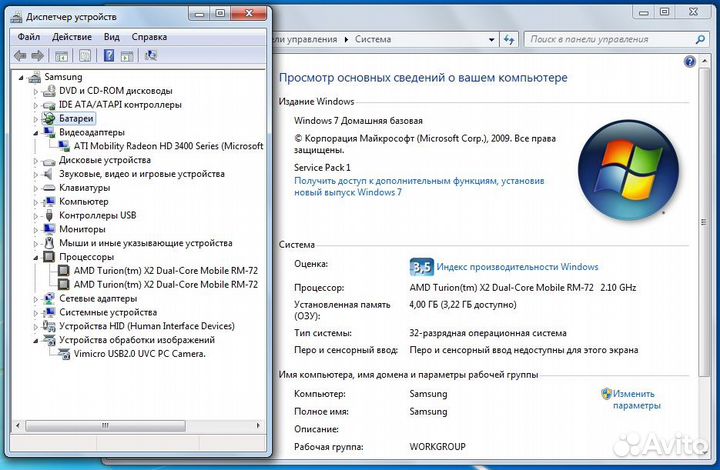Click the speaker icon for Звуковые устройства
720x470 pixels.
pos(49,174)
